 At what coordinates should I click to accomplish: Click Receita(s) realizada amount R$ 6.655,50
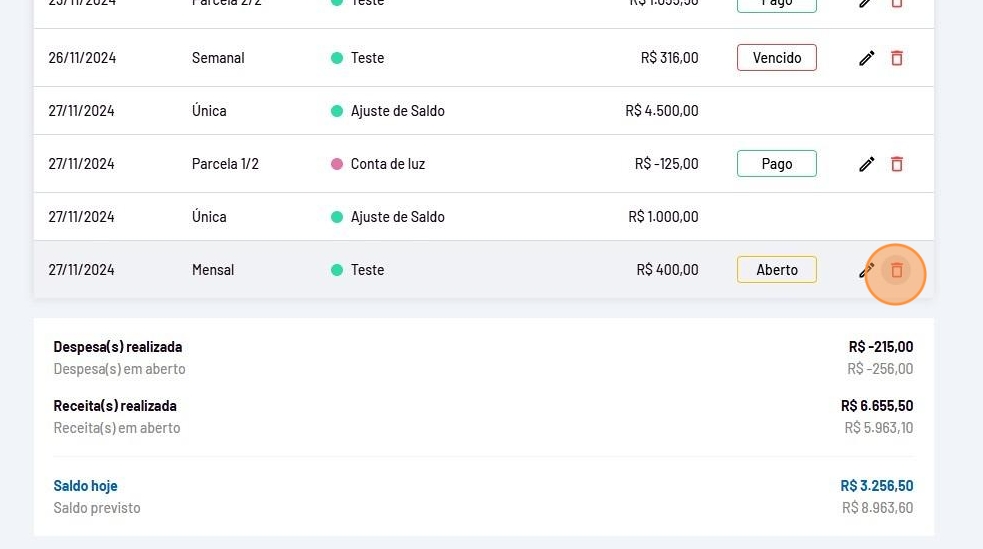[876, 406]
